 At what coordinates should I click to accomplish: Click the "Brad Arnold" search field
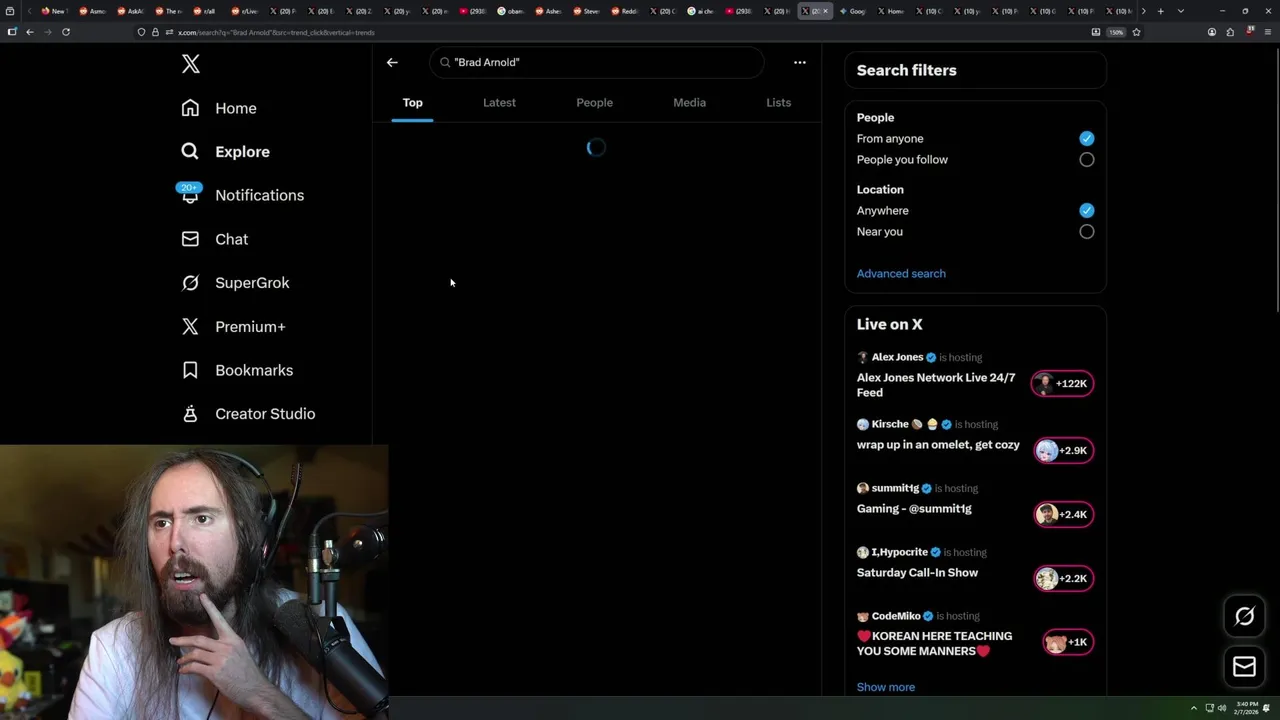pyautogui.click(x=597, y=62)
